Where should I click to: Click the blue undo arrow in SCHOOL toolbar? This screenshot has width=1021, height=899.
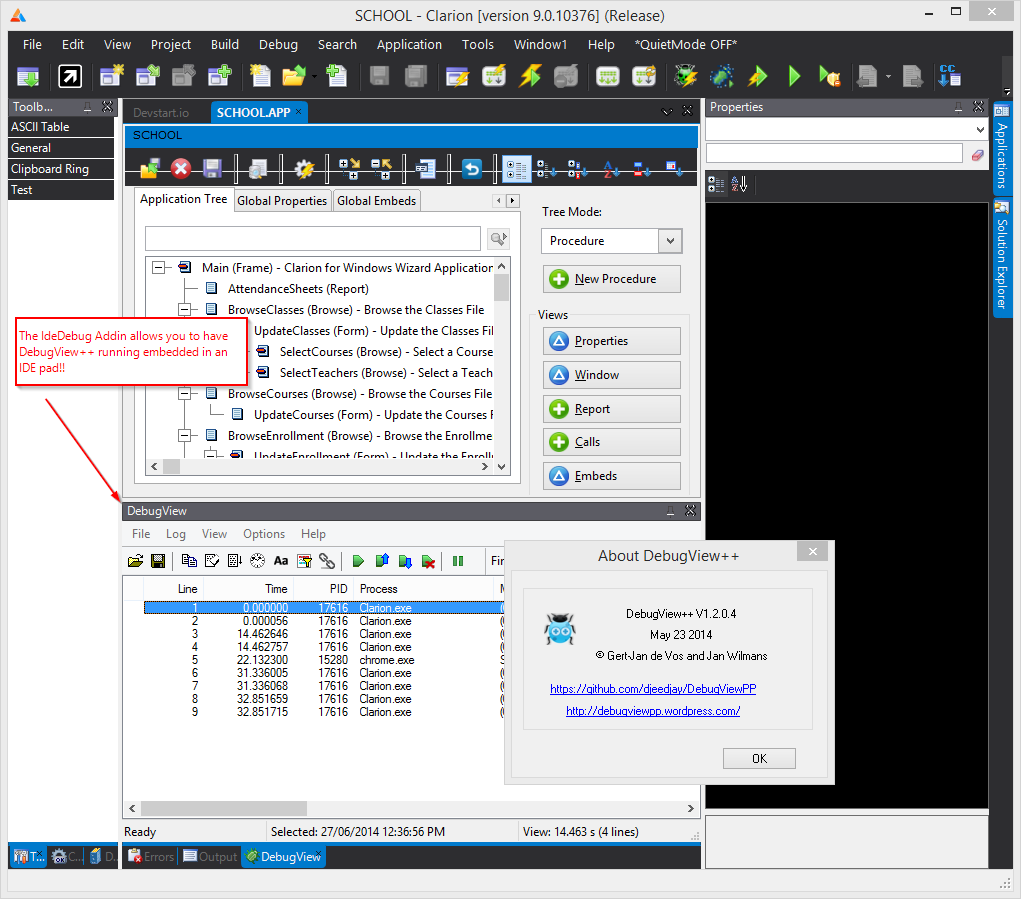click(472, 169)
